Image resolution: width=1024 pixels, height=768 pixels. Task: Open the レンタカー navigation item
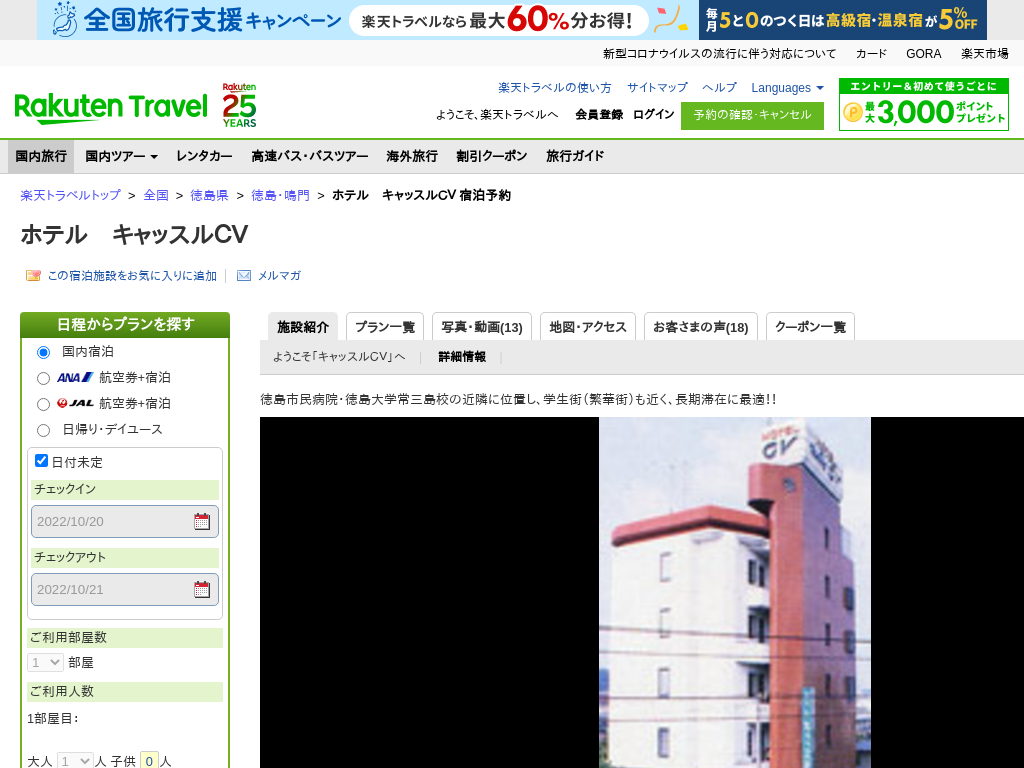(204, 156)
